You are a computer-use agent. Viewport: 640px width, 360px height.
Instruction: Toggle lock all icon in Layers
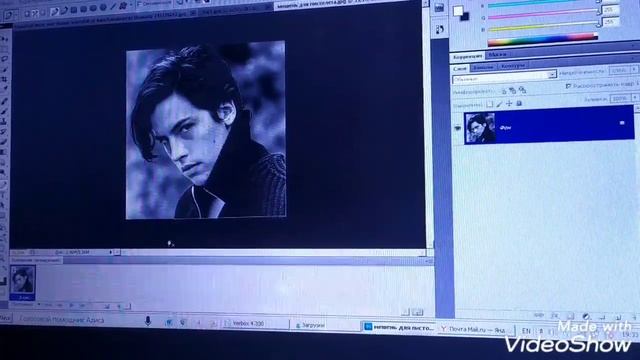519,103
